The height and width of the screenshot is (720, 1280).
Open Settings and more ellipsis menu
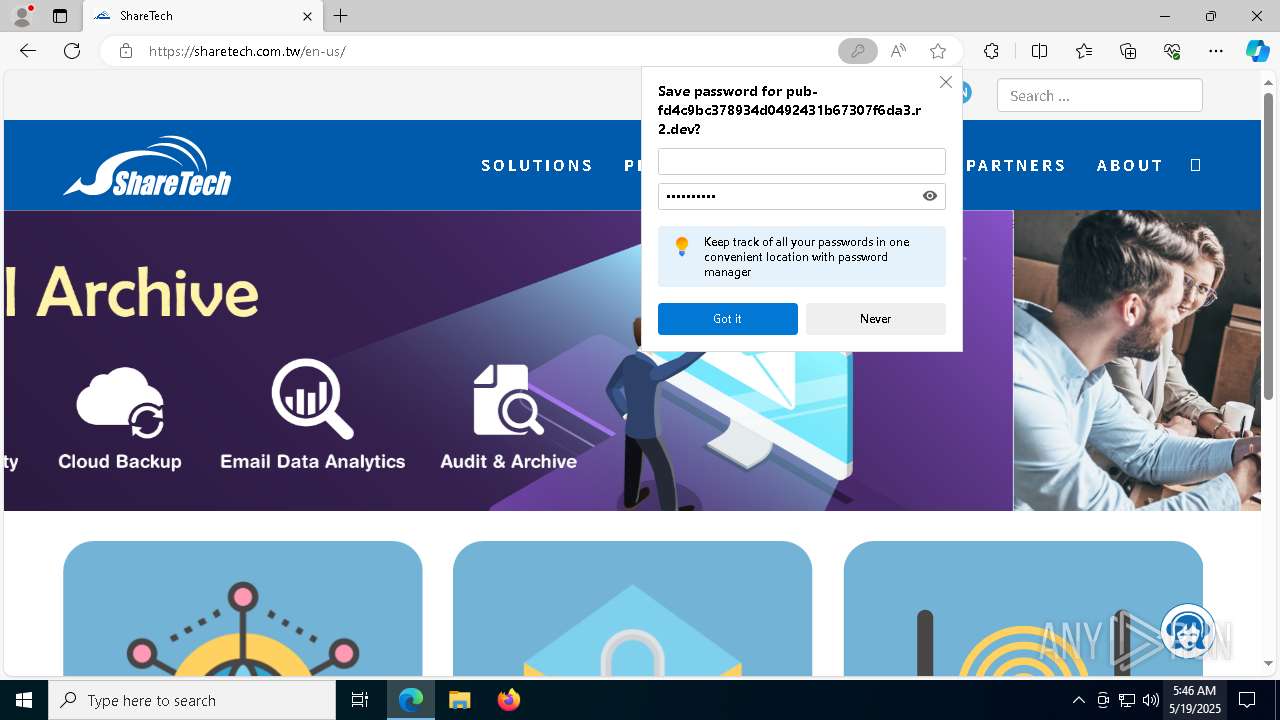[1216, 51]
